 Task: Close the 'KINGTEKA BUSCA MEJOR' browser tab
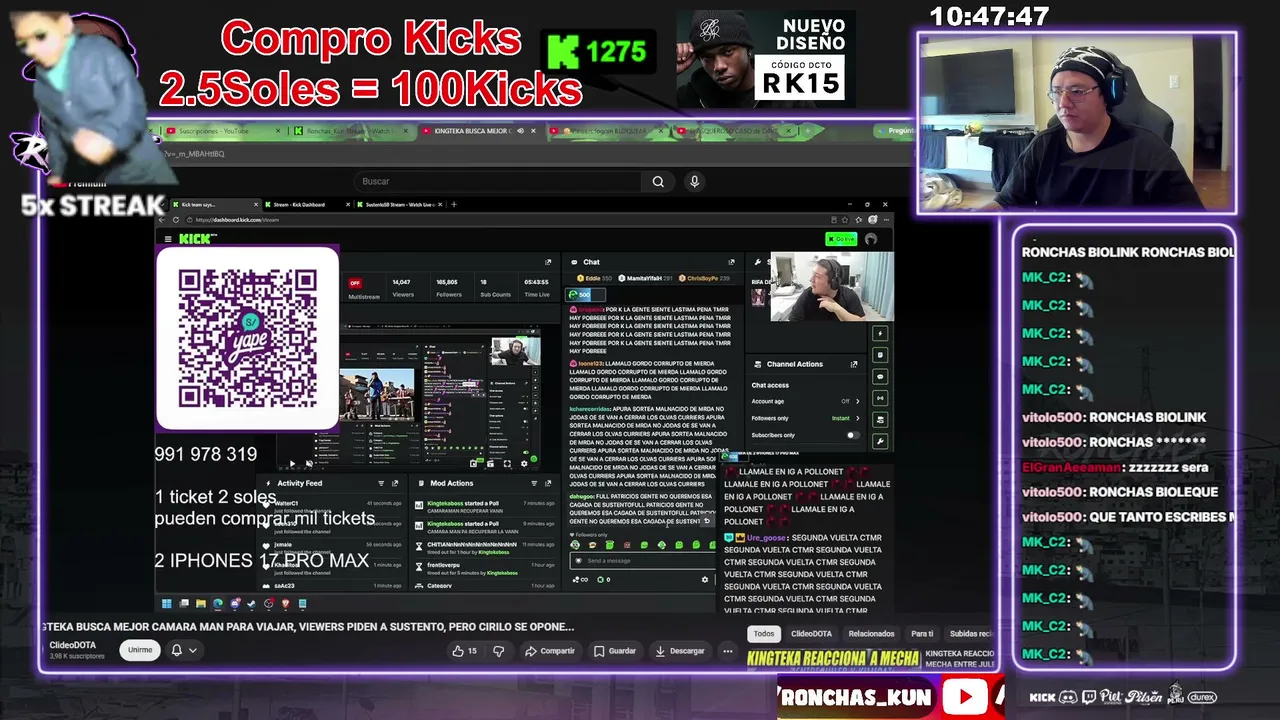pos(533,131)
